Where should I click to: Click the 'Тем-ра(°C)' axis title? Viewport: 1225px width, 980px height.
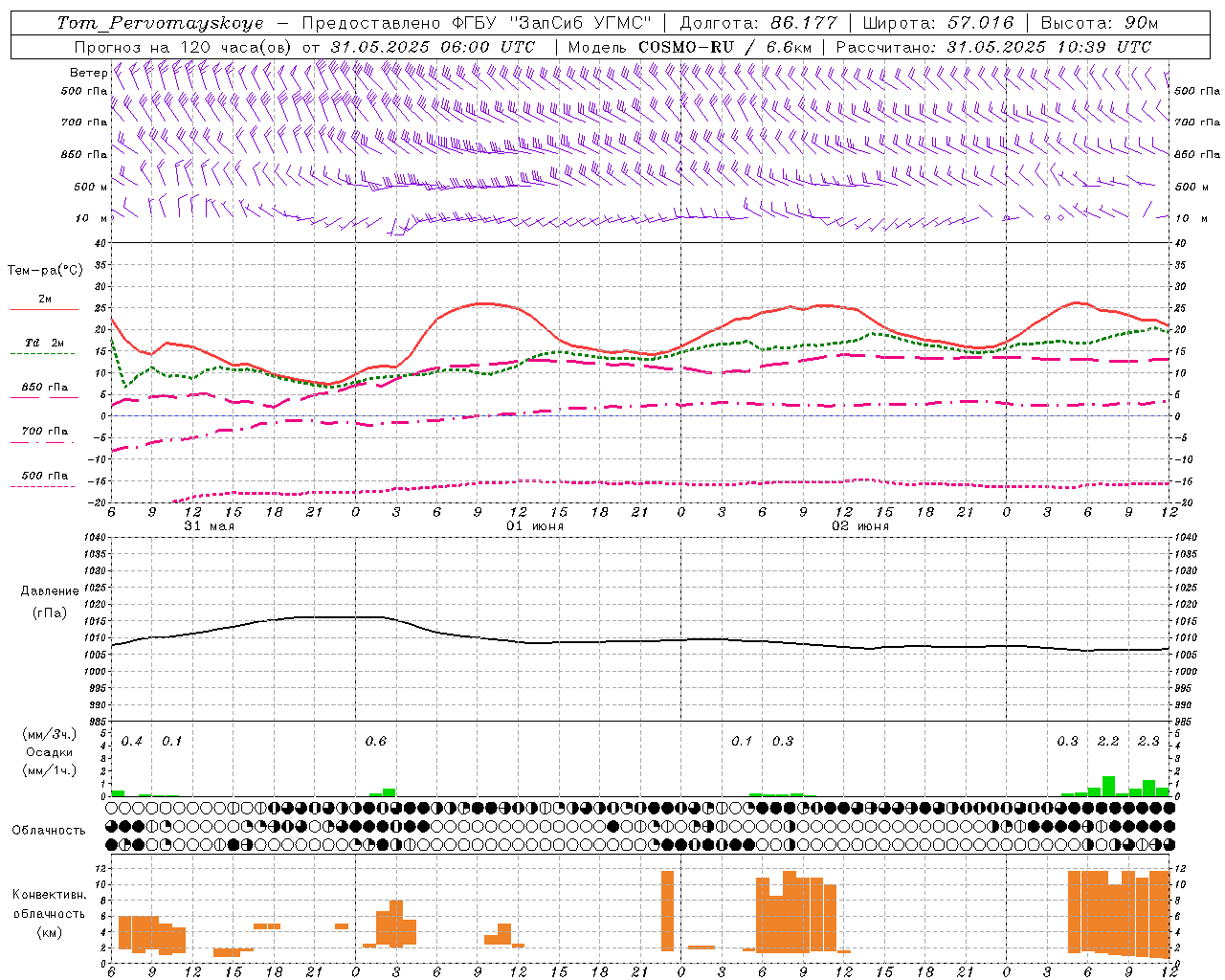point(45,271)
